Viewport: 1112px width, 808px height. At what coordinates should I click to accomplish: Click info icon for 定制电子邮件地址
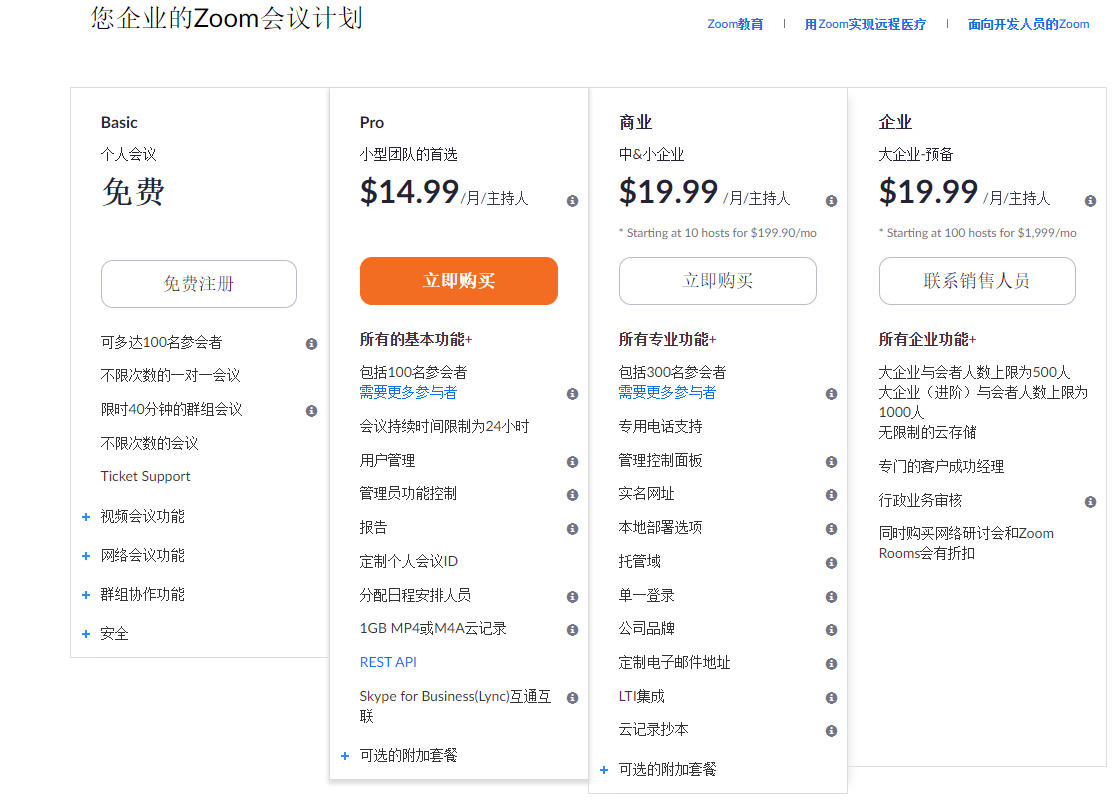[831, 663]
